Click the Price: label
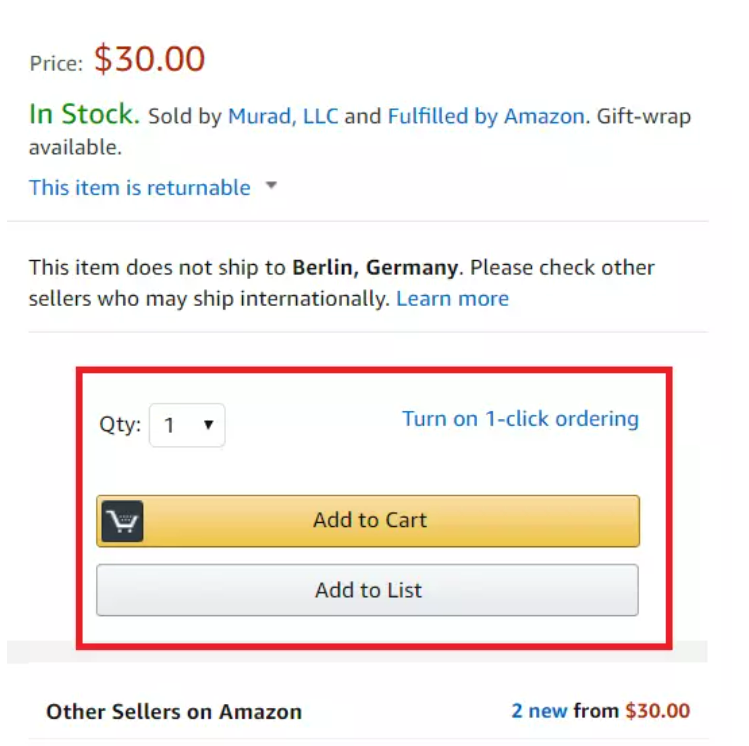Image resolution: width=749 pixels, height=746 pixels. pos(56,64)
